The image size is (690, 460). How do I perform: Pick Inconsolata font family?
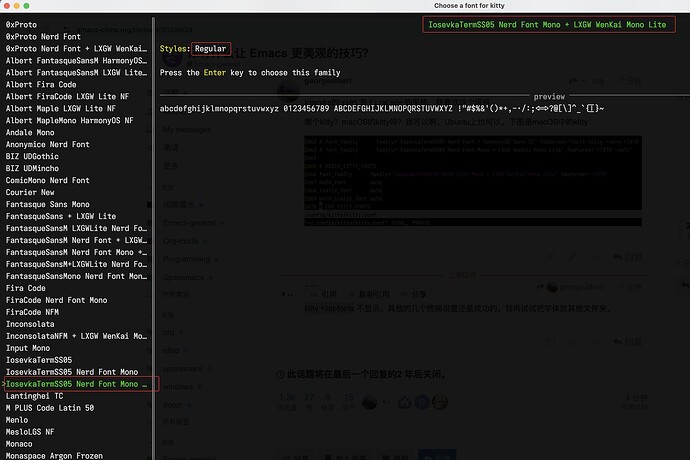pyautogui.click(x=31, y=324)
